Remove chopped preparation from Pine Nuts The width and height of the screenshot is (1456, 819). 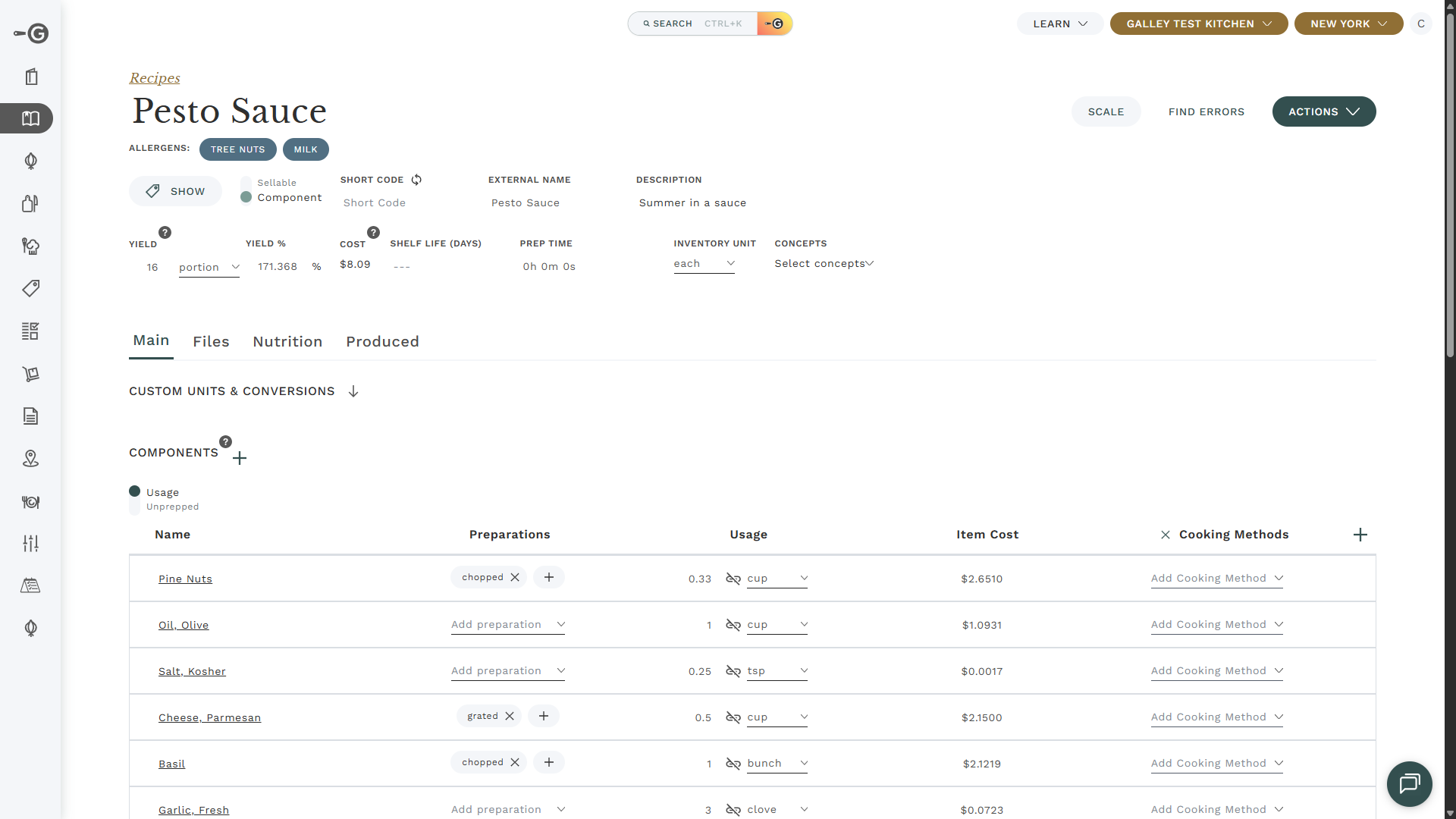click(515, 577)
